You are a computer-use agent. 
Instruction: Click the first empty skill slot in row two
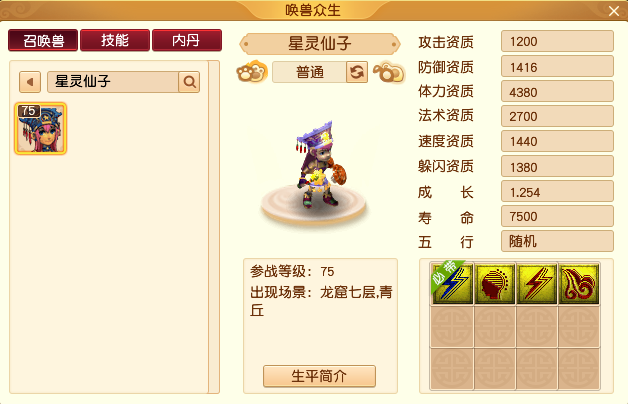pos(452,327)
